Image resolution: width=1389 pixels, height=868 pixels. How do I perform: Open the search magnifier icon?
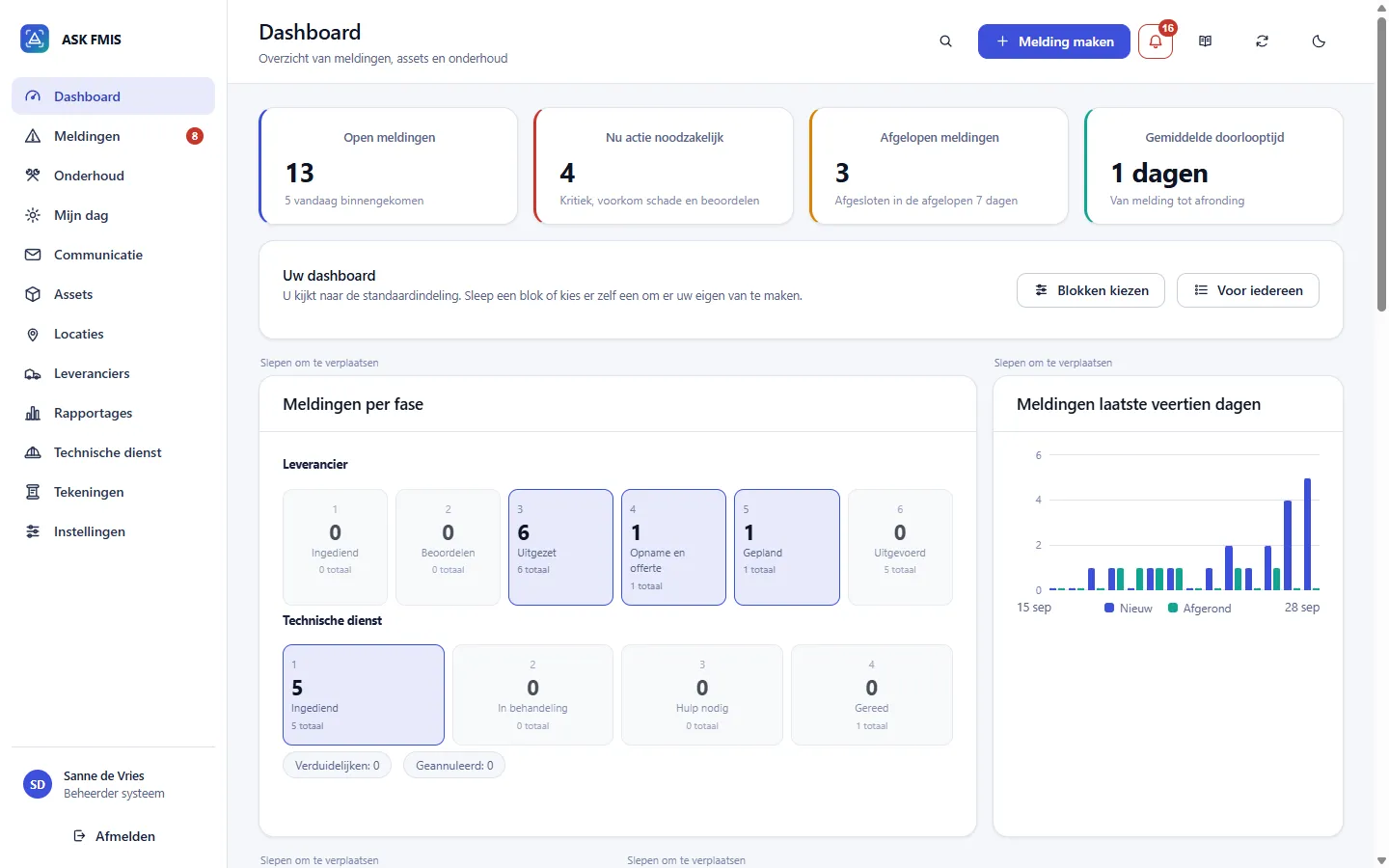click(946, 41)
